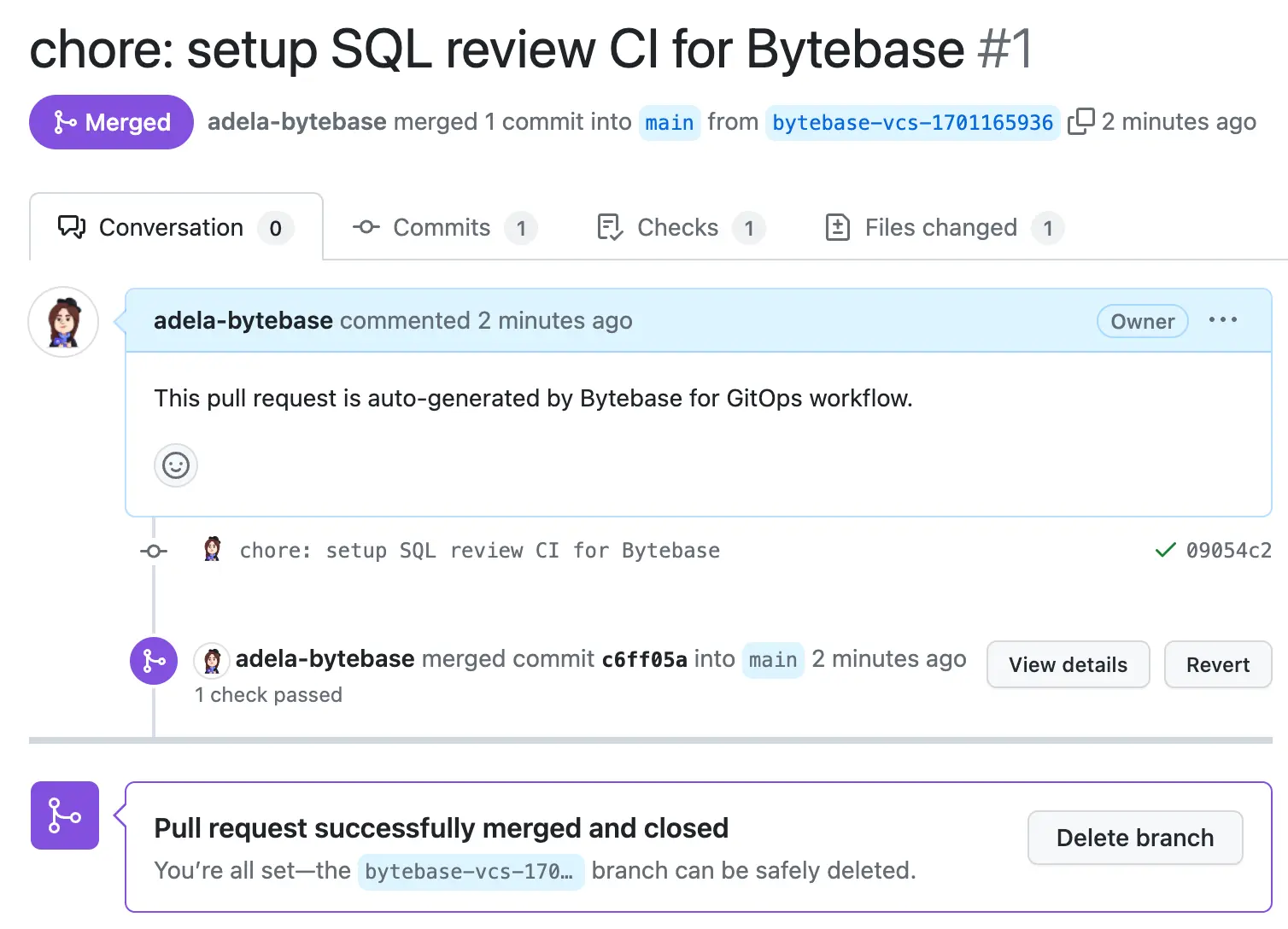Image resolution: width=1288 pixels, height=929 pixels.
Task: Copy the head branch name icon
Action: point(1080,122)
